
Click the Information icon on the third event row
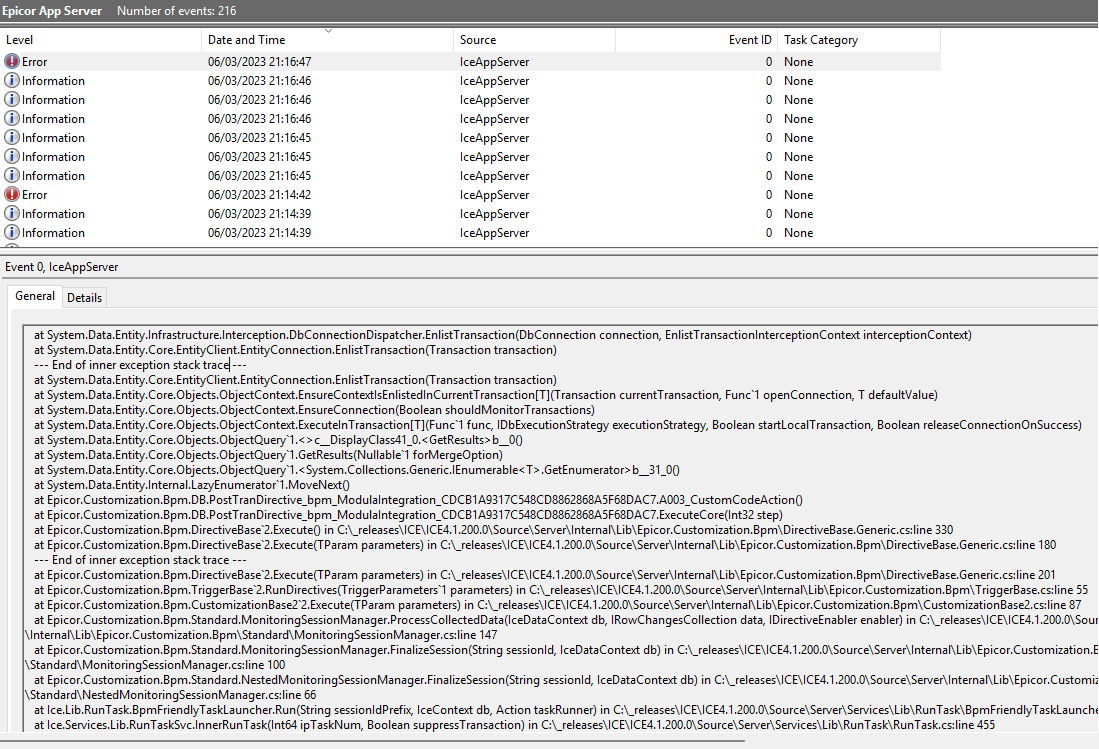(x=13, y=99)
